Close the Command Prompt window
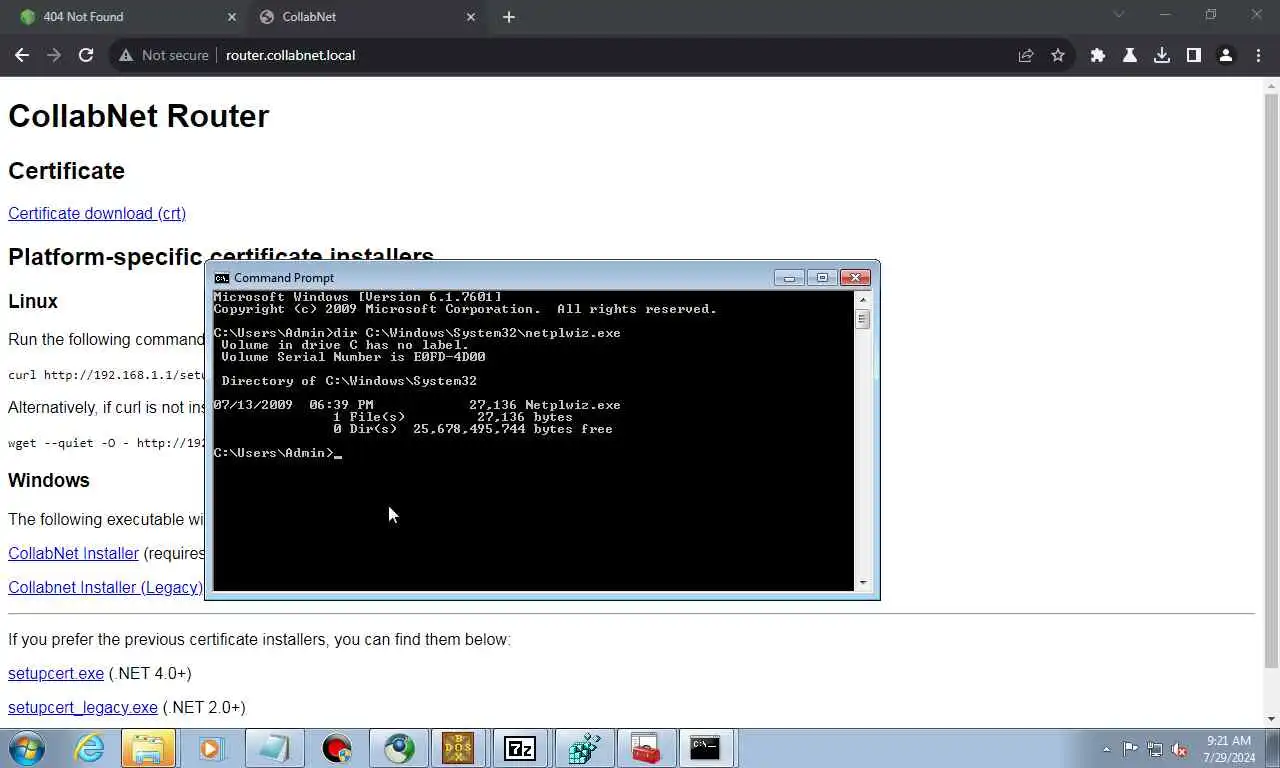 pos(855,277)
